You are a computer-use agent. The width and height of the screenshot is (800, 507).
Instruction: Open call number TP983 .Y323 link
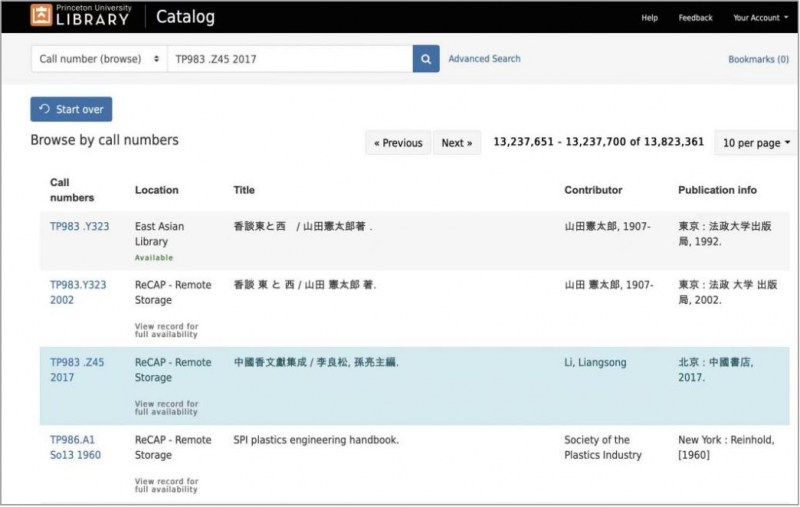[79, 227]
